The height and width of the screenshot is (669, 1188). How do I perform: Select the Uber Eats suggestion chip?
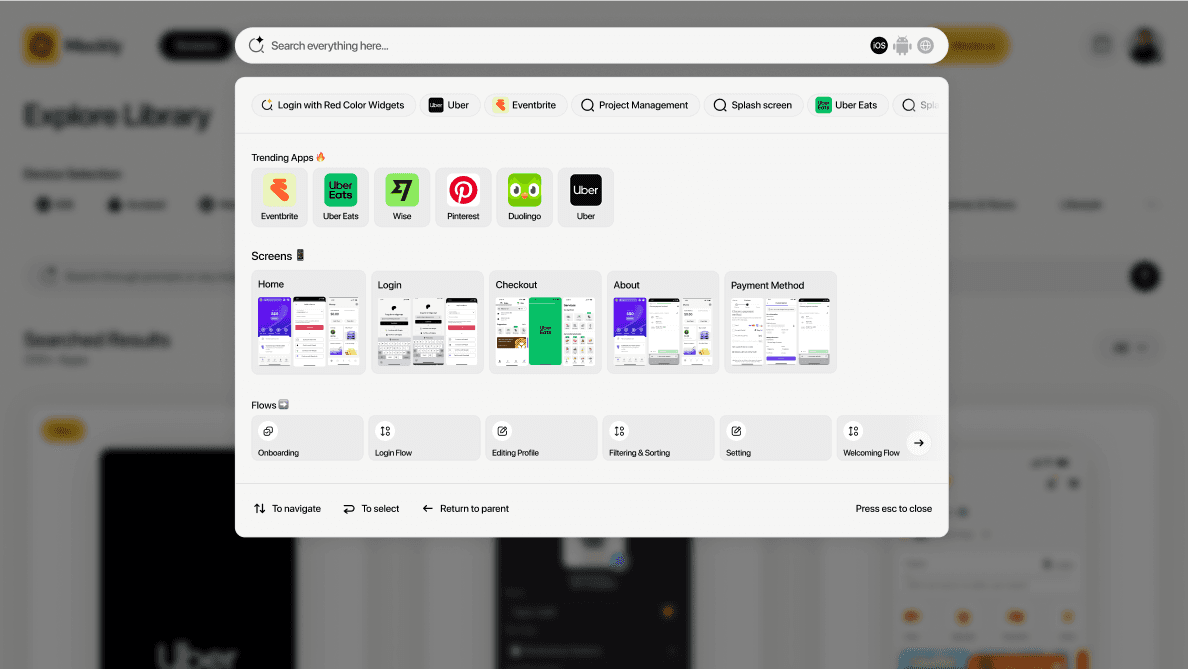pos(846,105)
